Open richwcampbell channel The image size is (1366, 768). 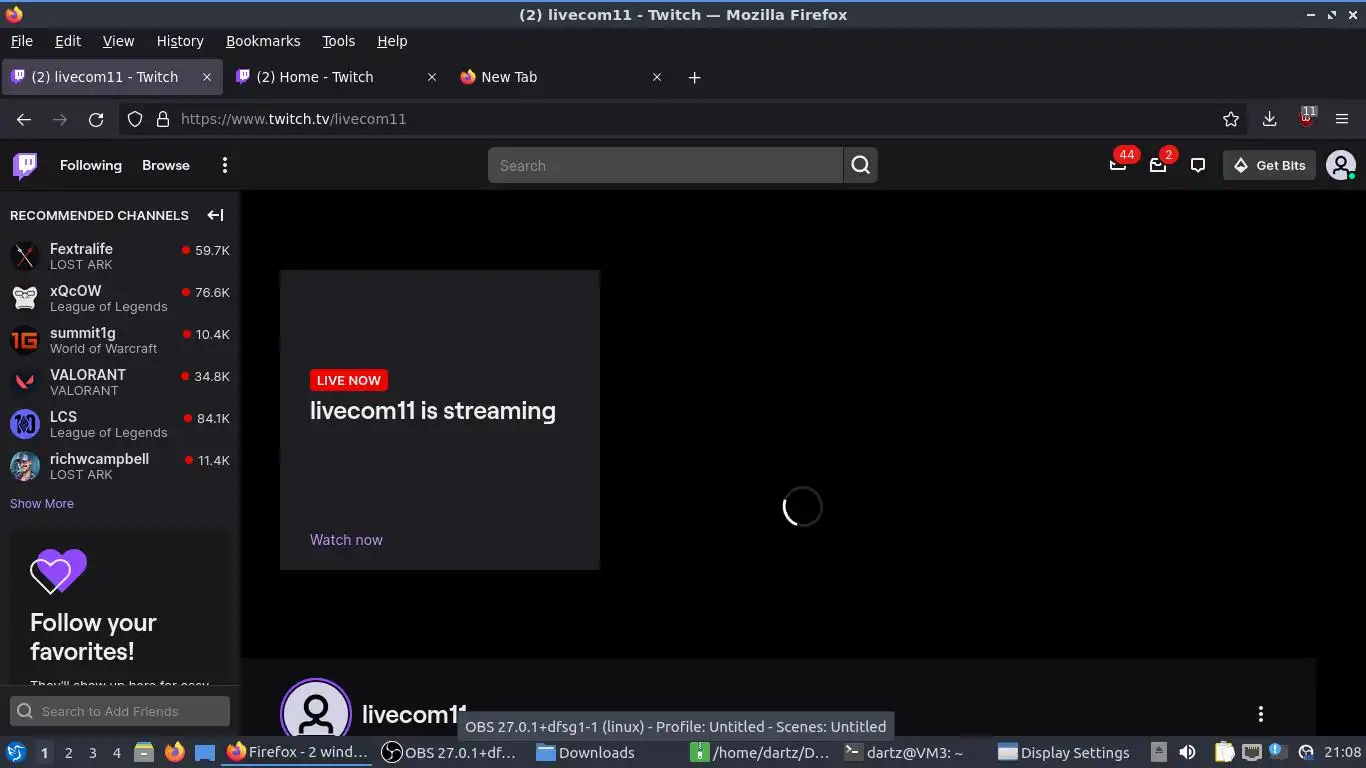[120, 466]
